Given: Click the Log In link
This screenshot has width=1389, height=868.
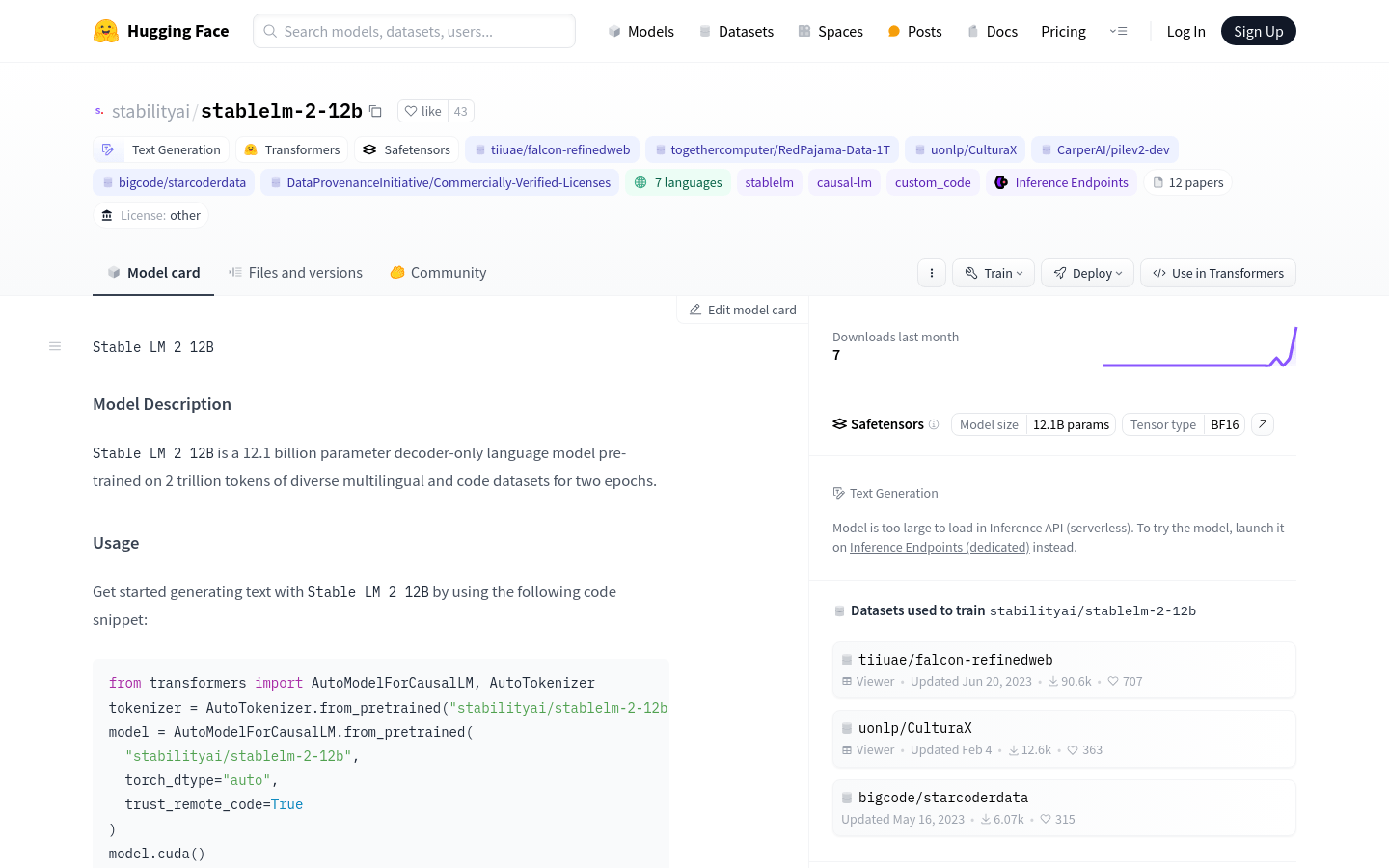Looking at the screenshot, I should pyautogui.click(x=1185, y=31).
